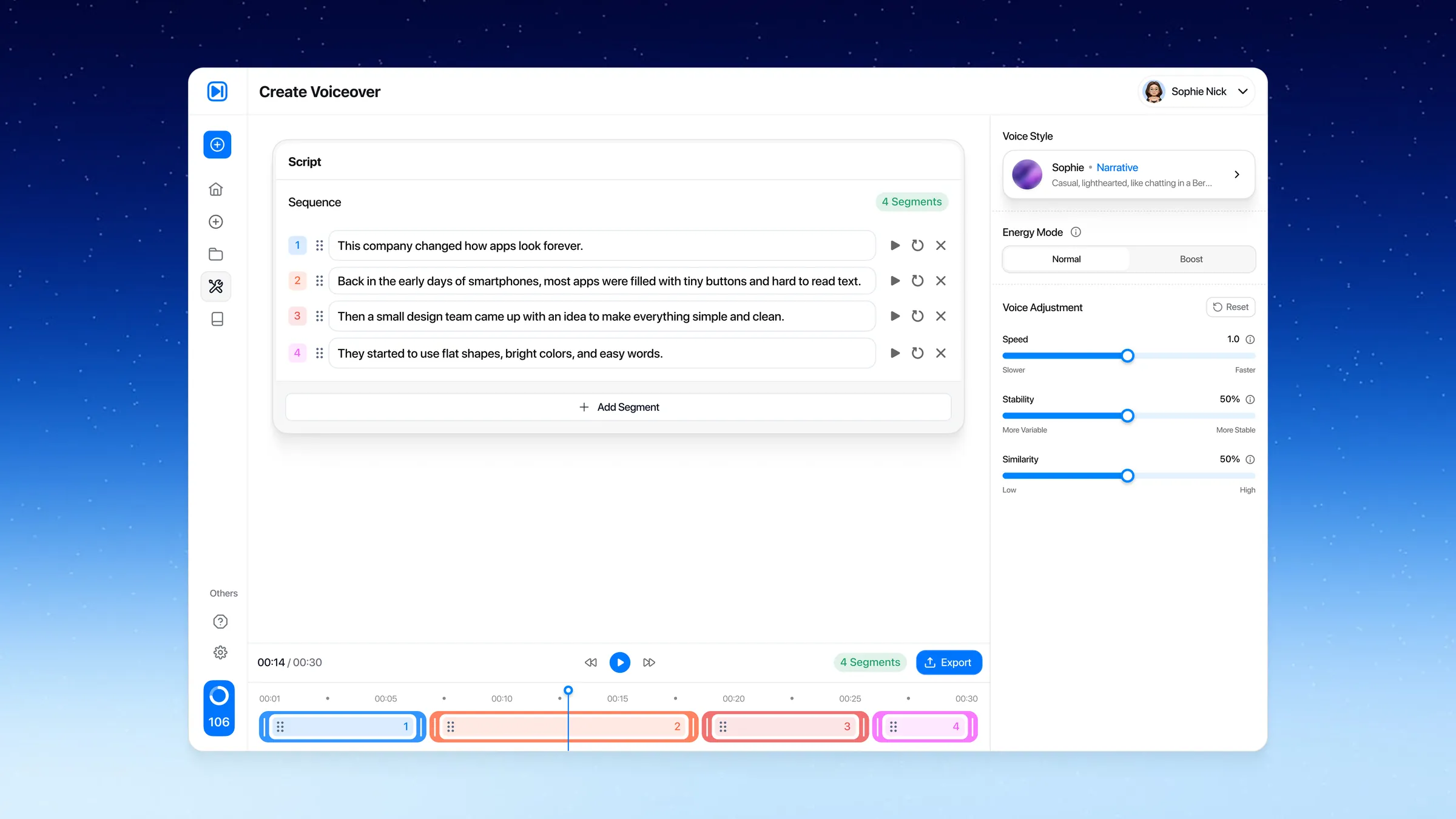Expand the Sophie Narrative voice style
The width and height of the screenshot is (1456, 819).
(1128, 175)
